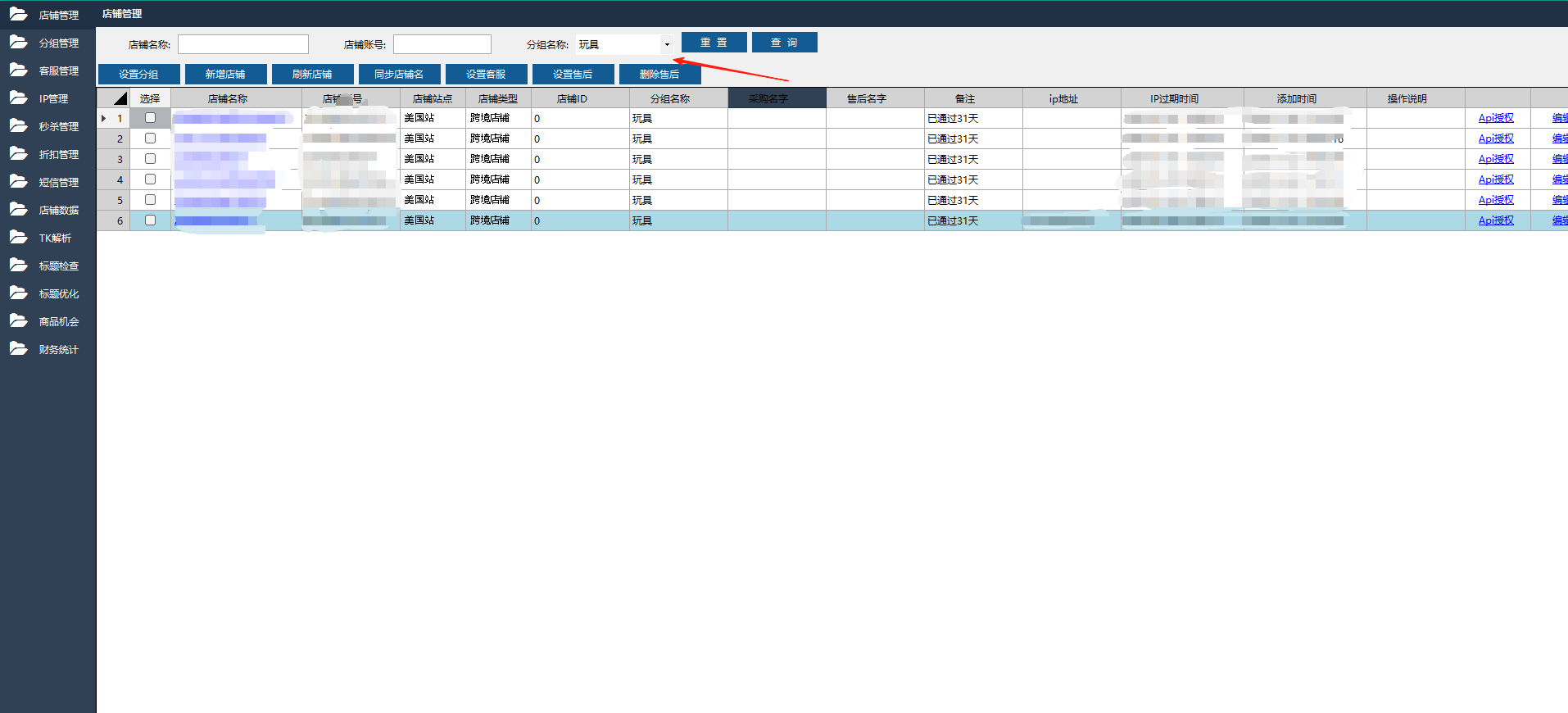
Task: Select the checkbox in highlighted row 6
Action: pyautogui.click(x=150, y=220)
